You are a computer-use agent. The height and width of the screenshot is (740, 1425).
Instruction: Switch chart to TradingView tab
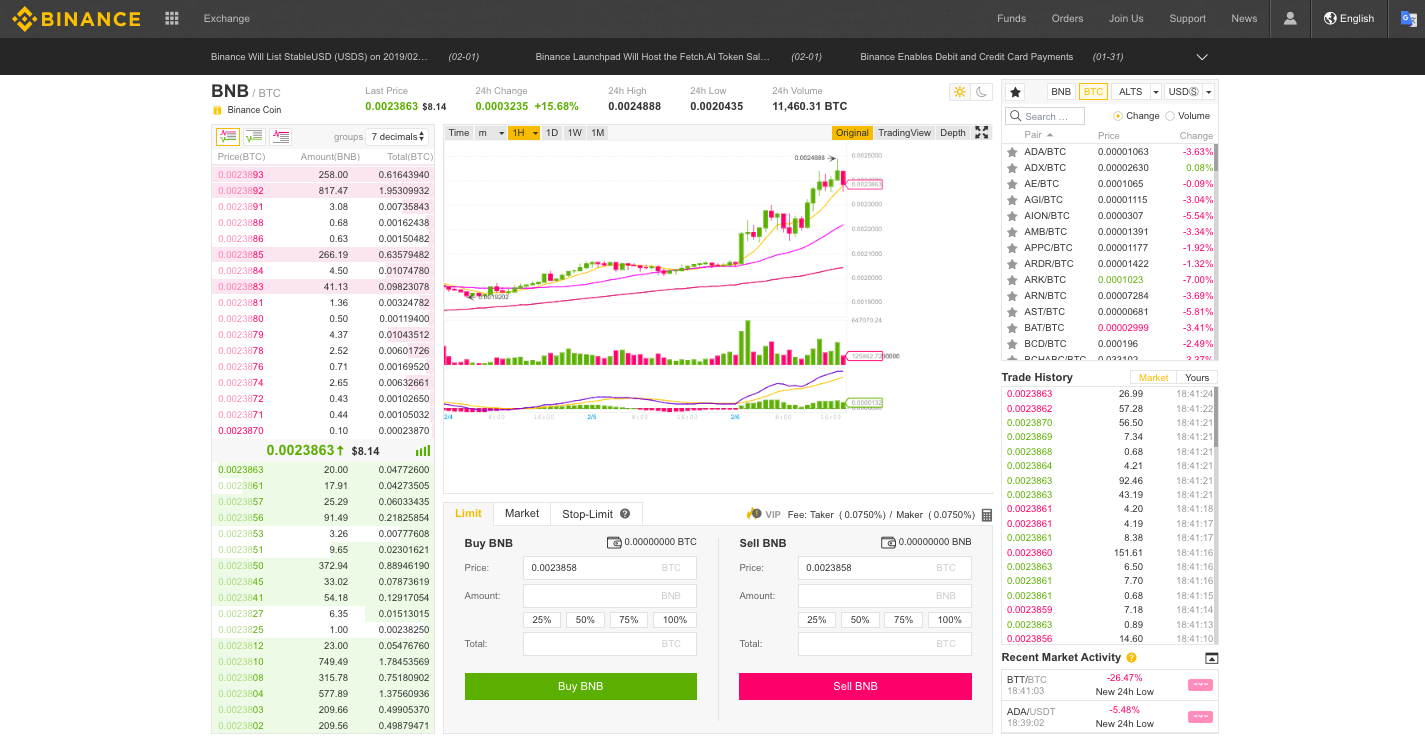[x=904, y=133]
